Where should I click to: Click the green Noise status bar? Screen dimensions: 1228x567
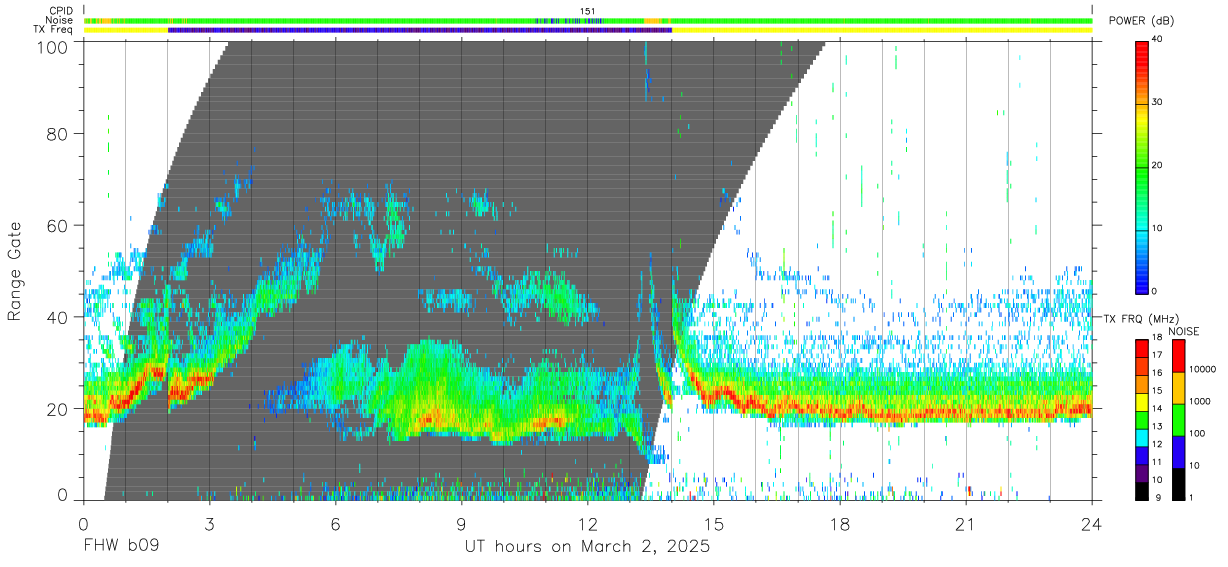(x=588, y=20)
